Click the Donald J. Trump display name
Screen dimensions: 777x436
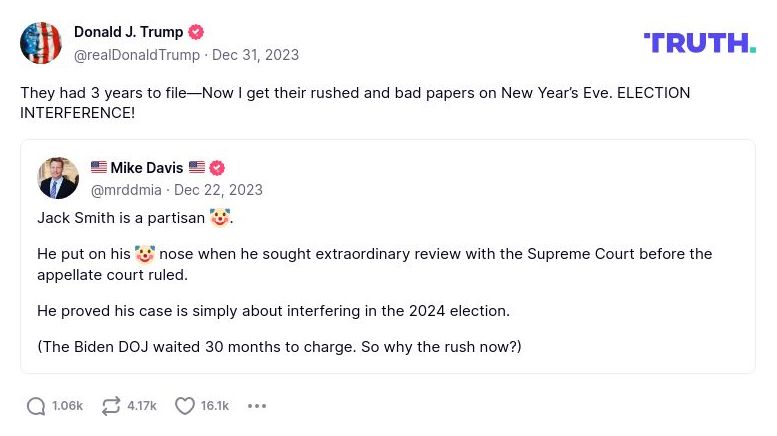(x=129, y=32)
